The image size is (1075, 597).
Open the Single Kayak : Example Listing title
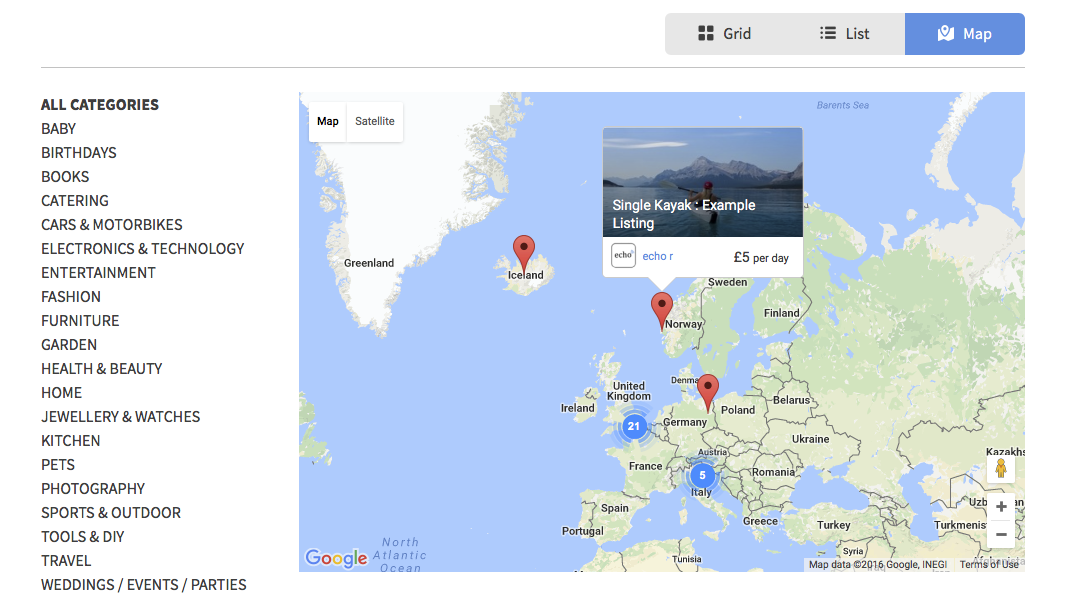tap(684, 214)
